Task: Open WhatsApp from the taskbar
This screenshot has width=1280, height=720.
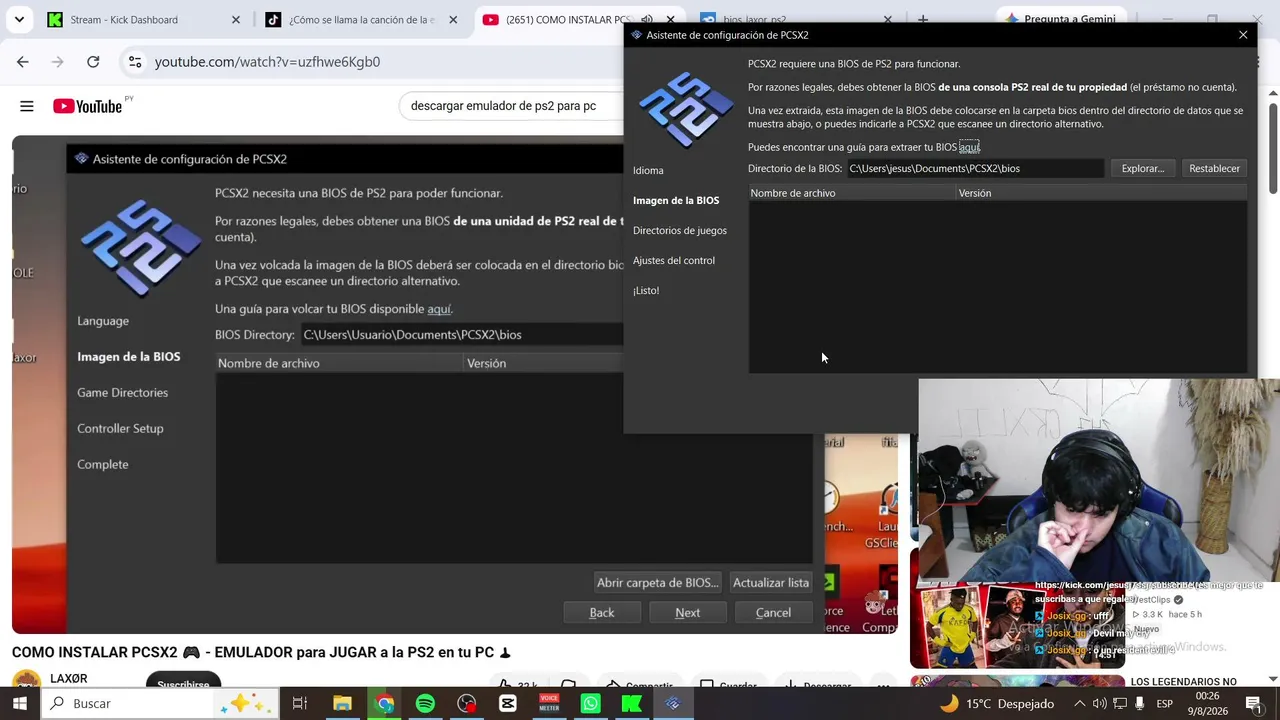Action: coord(590,703)
